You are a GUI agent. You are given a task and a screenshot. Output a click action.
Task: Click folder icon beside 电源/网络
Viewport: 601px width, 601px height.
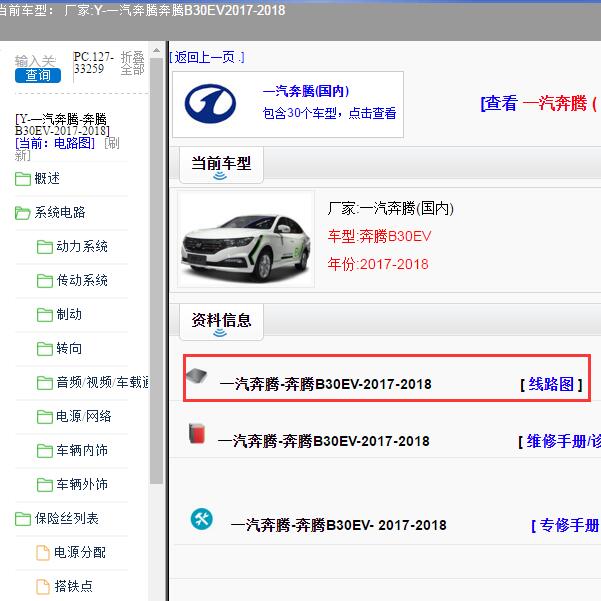click(45, 417)
